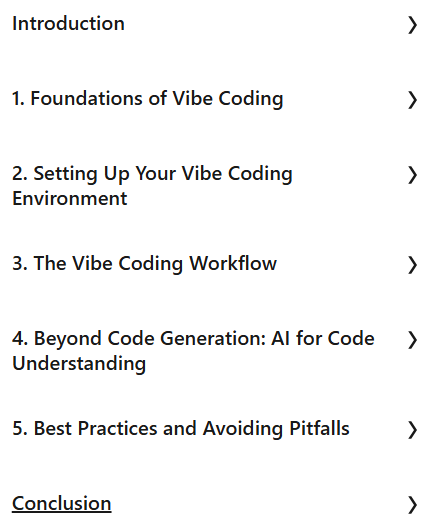Click arrow for Best Practices and Avoiding Pitfalls
433x527 pixels.
point(412,430)
